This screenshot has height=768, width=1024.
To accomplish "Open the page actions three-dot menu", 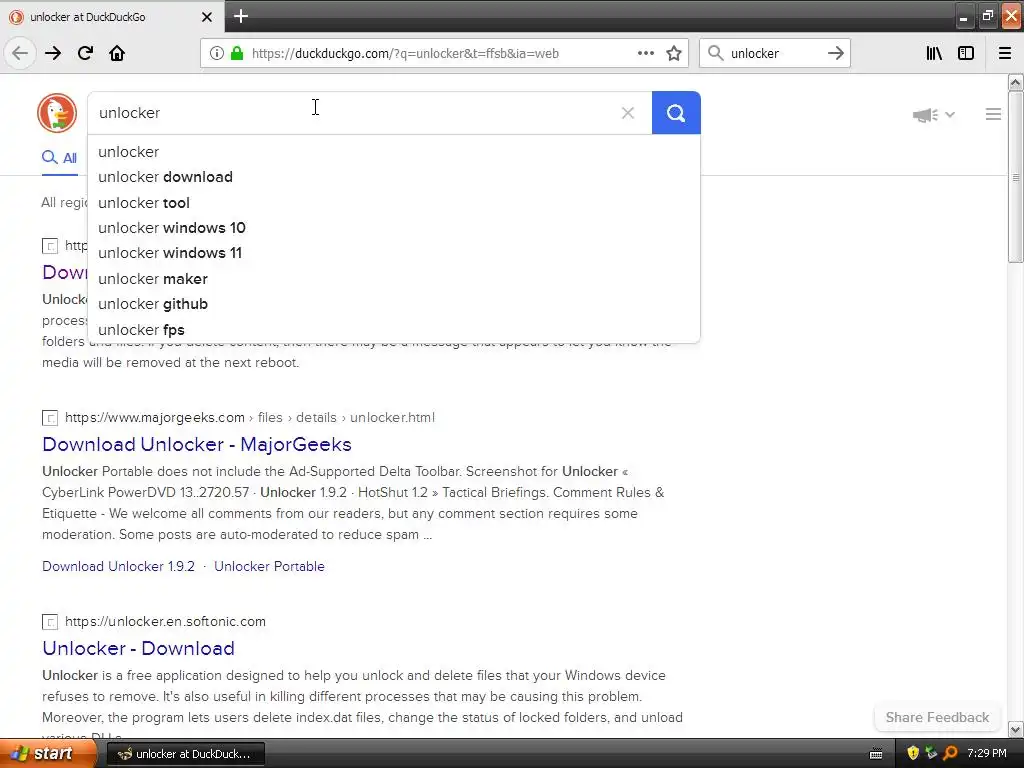I will [x=646, y=53].
